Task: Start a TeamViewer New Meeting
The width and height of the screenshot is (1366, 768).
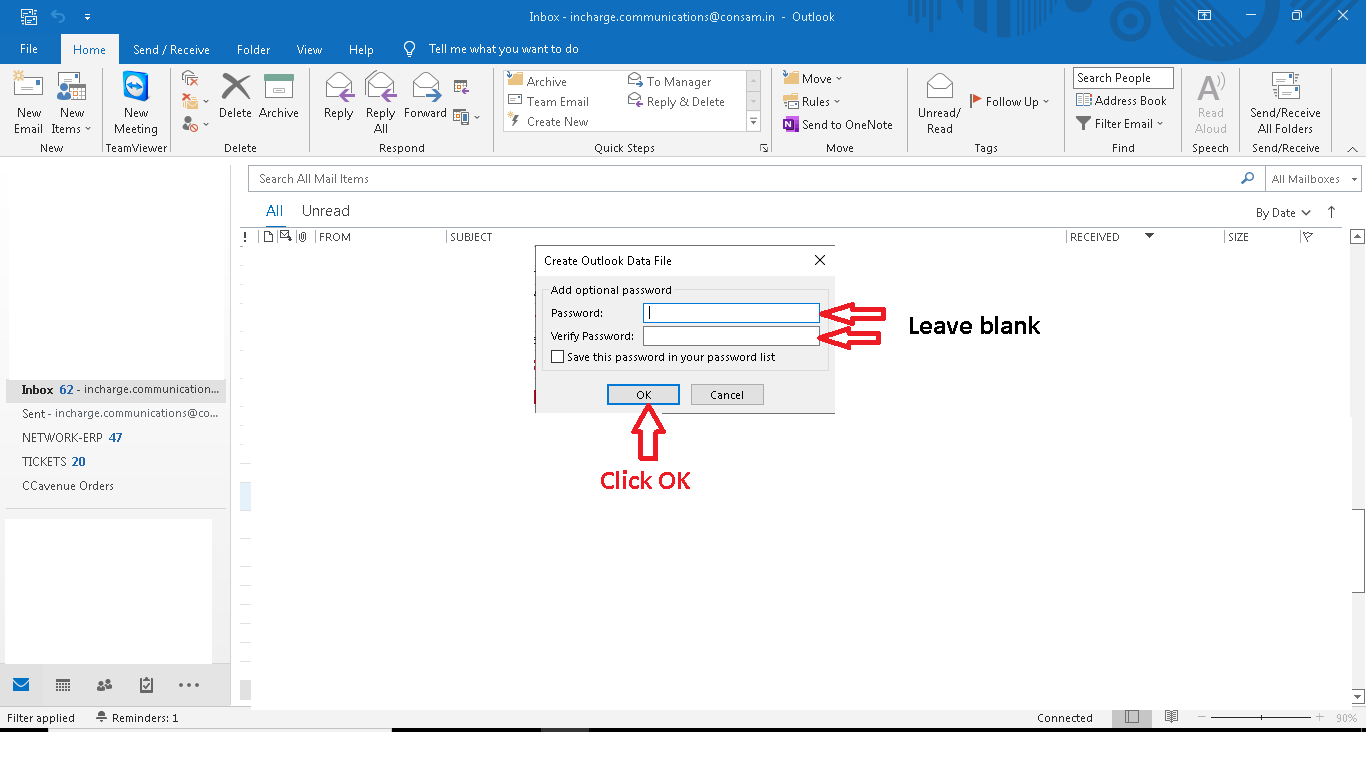Action: pyautogui.click(x=136, y=103)
